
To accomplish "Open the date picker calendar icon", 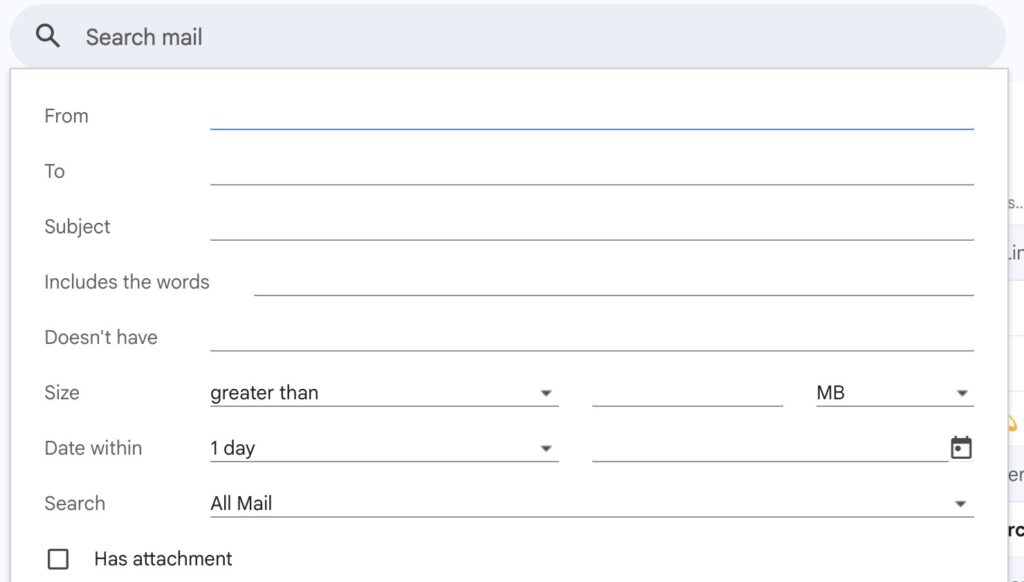I will 961,448.
